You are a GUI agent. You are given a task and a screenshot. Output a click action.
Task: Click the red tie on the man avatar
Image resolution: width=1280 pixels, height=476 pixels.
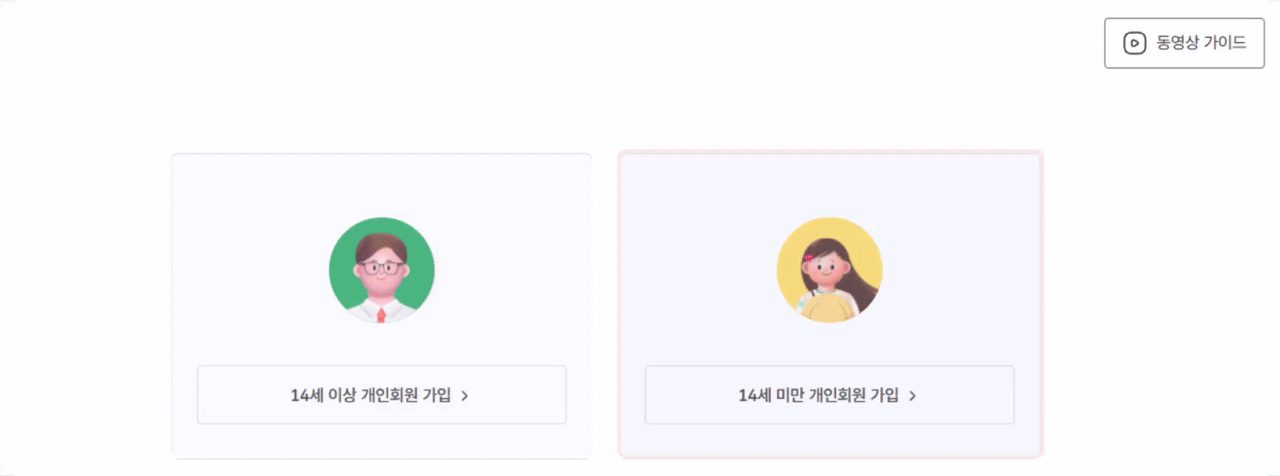pyautogui.click(x=381, y=315)
